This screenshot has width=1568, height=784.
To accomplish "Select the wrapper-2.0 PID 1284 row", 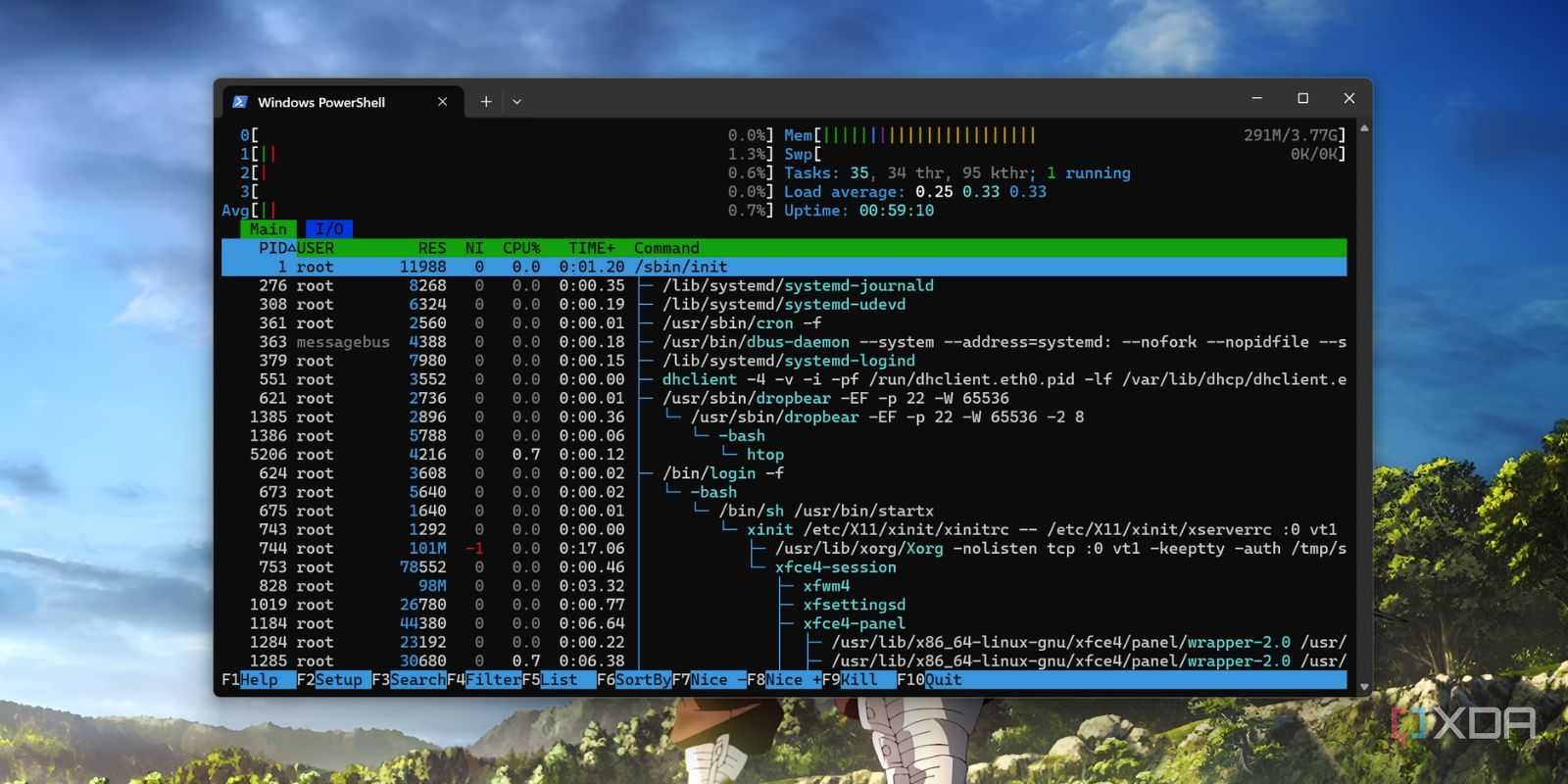I will (x=784, y=642).
